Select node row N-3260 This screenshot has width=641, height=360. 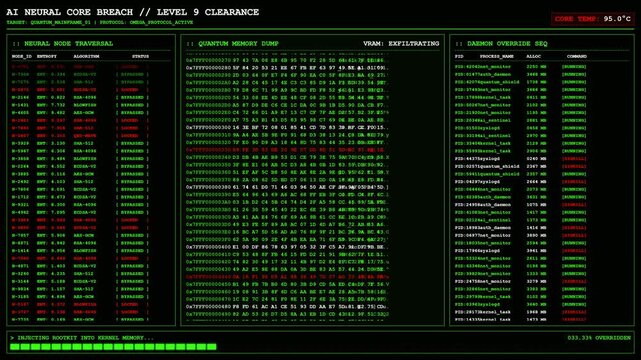click(80, 274)
